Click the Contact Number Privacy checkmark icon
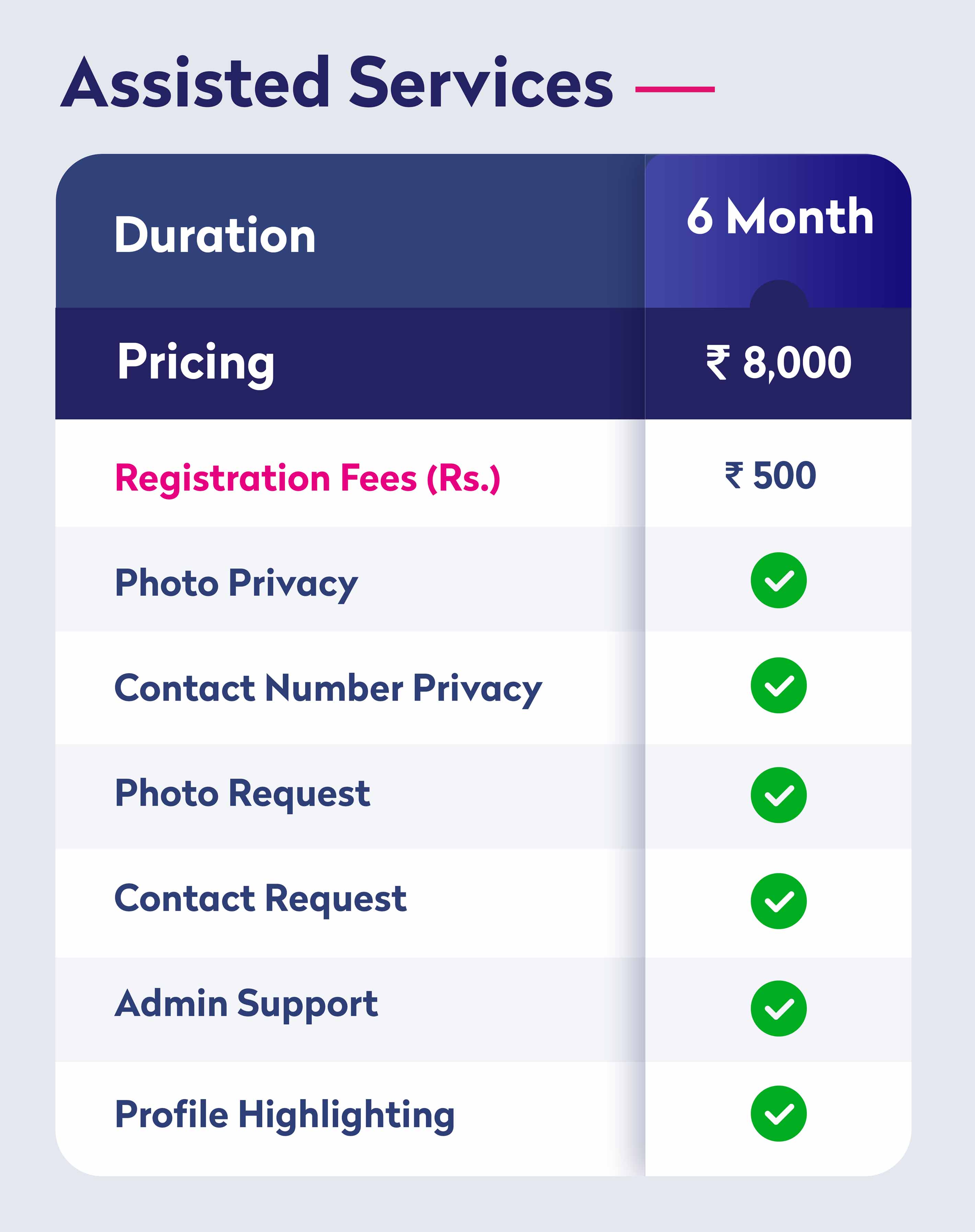 click(x=778, y=685)
